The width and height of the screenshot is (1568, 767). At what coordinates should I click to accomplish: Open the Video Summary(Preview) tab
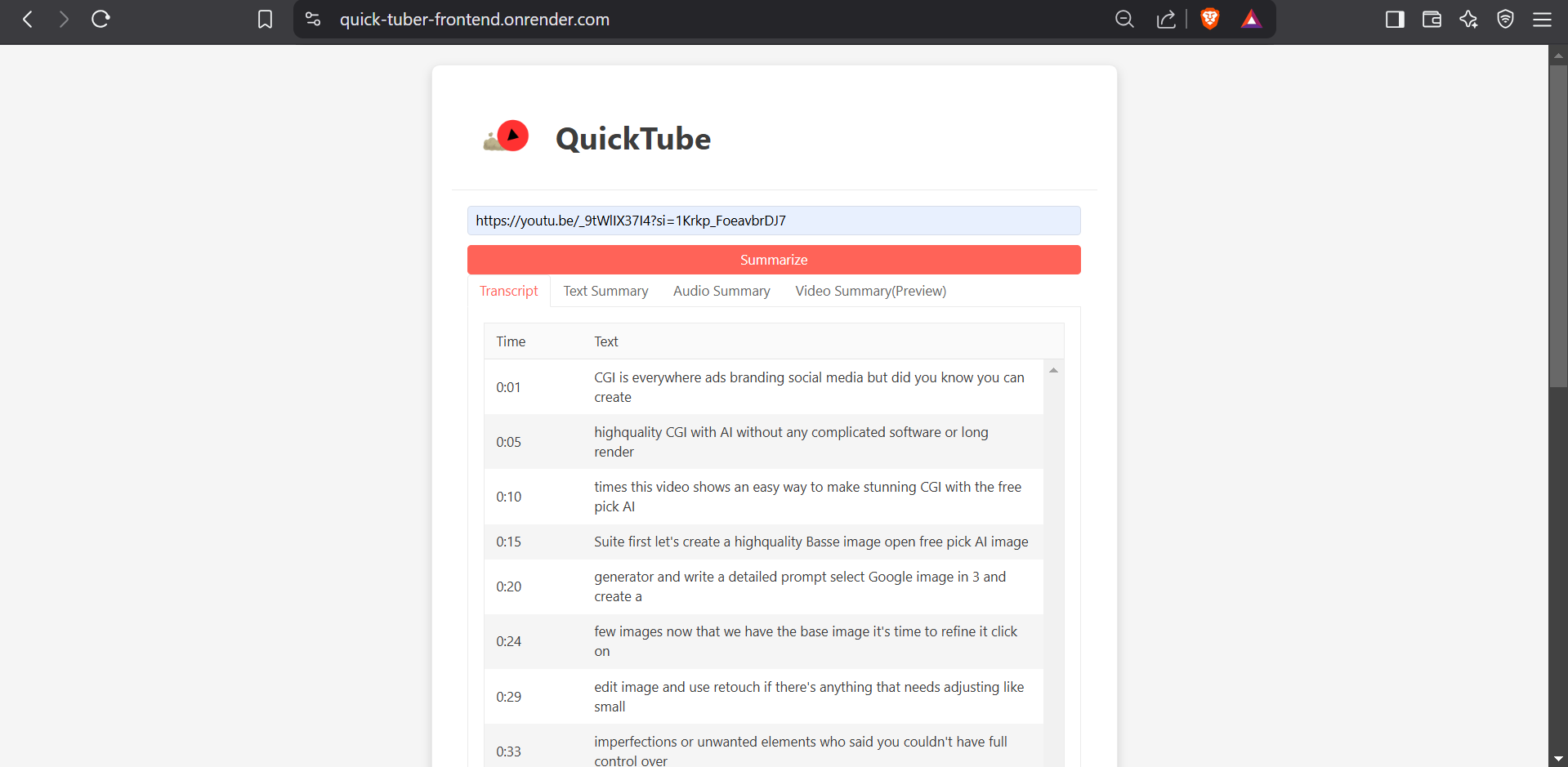tap(871, 291)
